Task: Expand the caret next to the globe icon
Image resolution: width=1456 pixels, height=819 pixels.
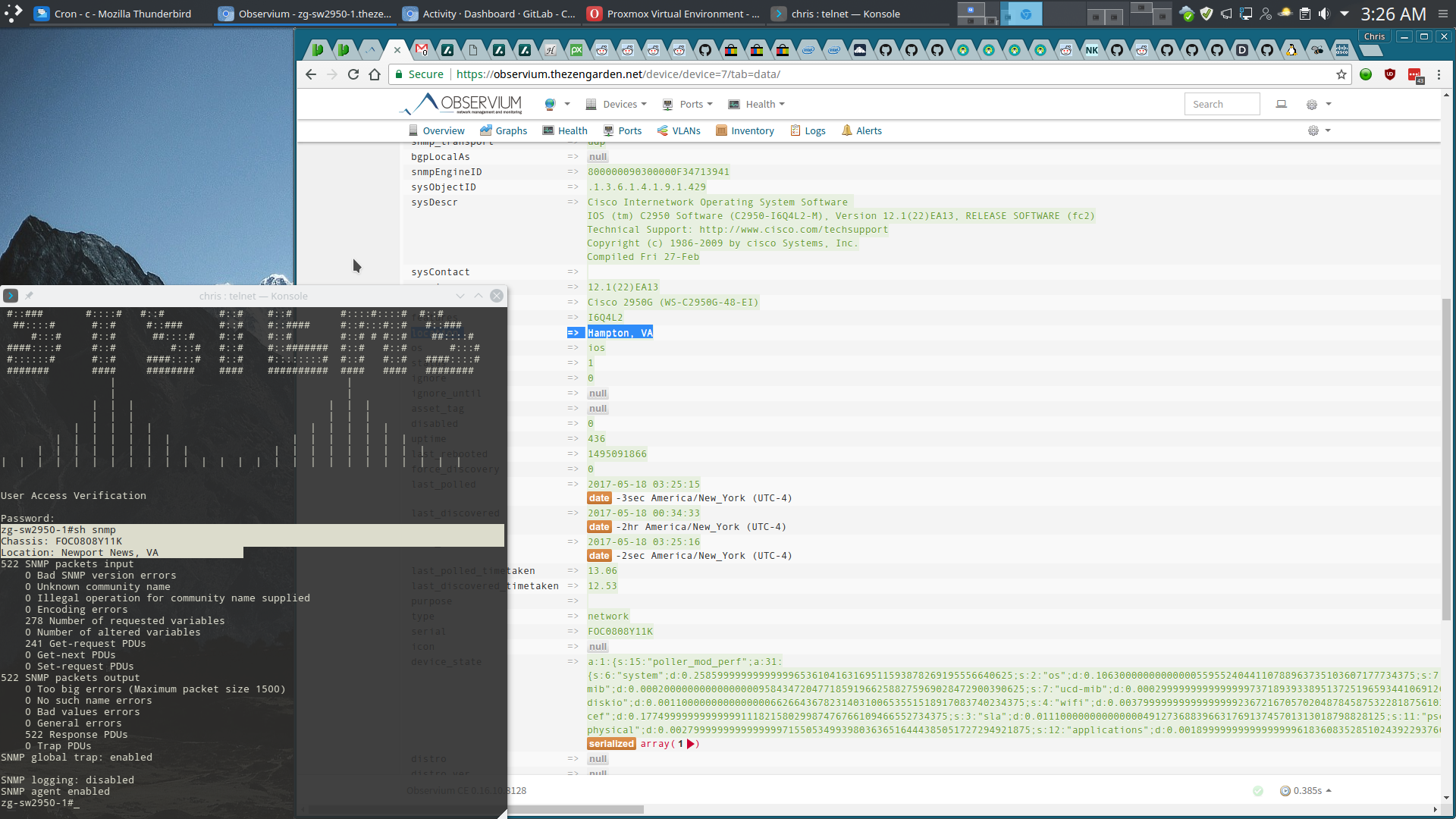Action: pos(567,105)
